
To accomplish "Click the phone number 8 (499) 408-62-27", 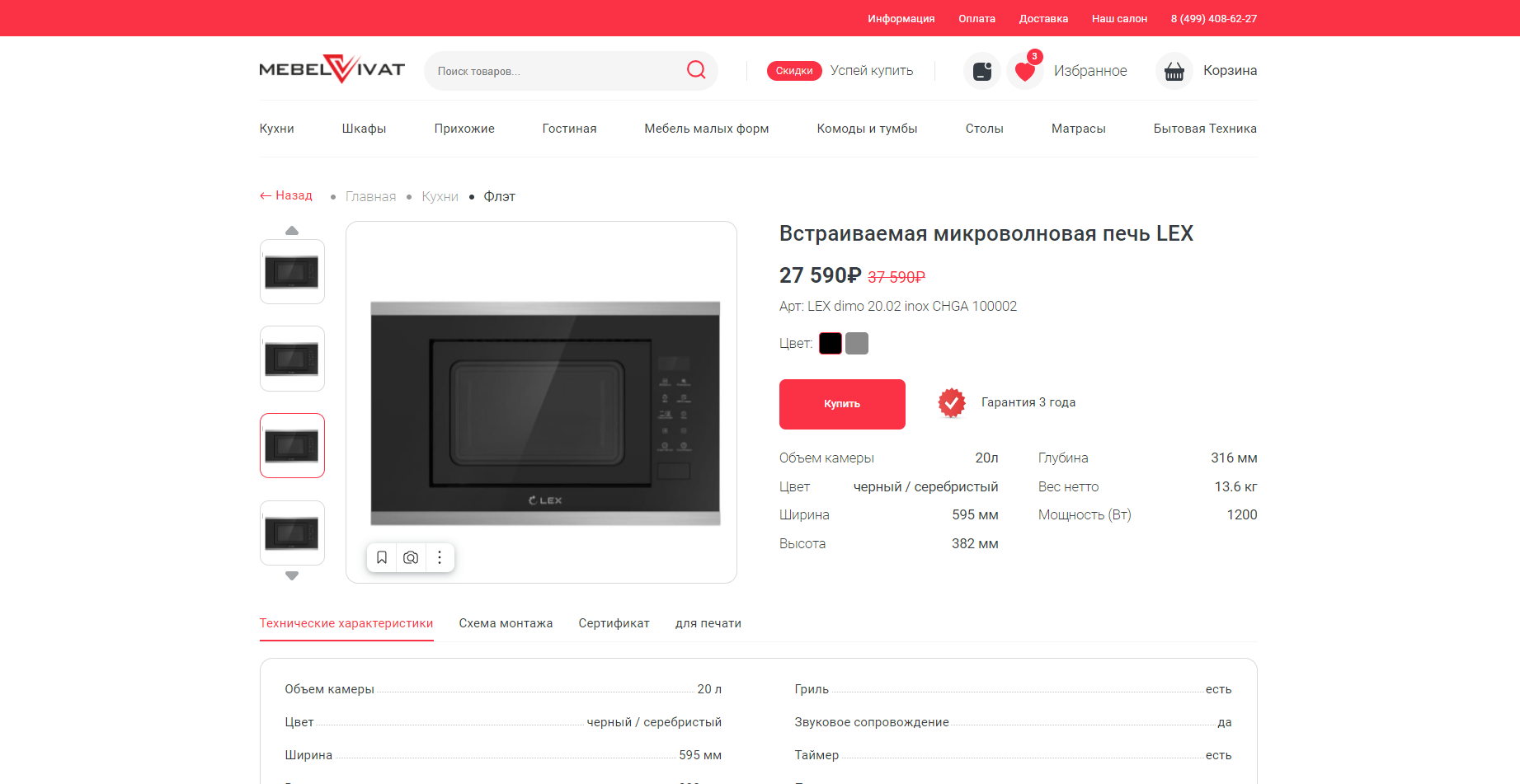I will click(x=1213, y=18).
